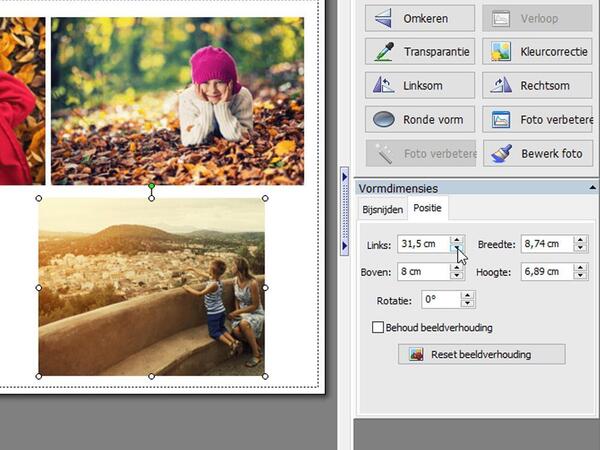Click the green rotation handle on photo
Viewport: 600px width, 450px height.
[152, 186]
